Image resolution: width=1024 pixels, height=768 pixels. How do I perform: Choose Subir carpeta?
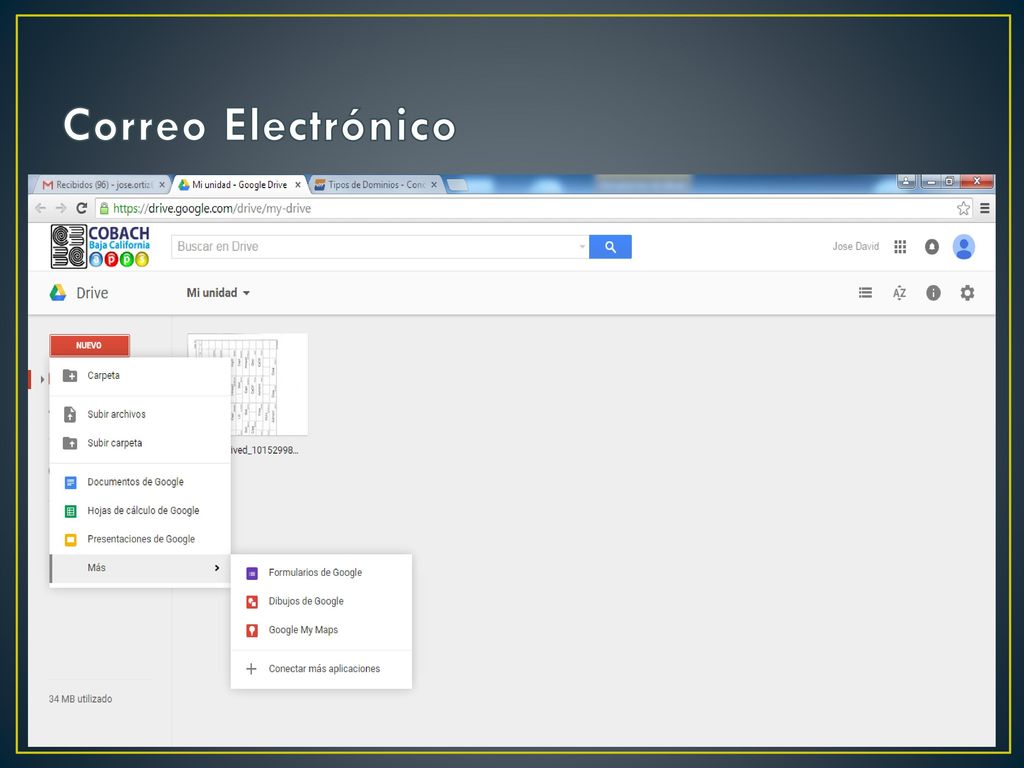tap(140, 443)
